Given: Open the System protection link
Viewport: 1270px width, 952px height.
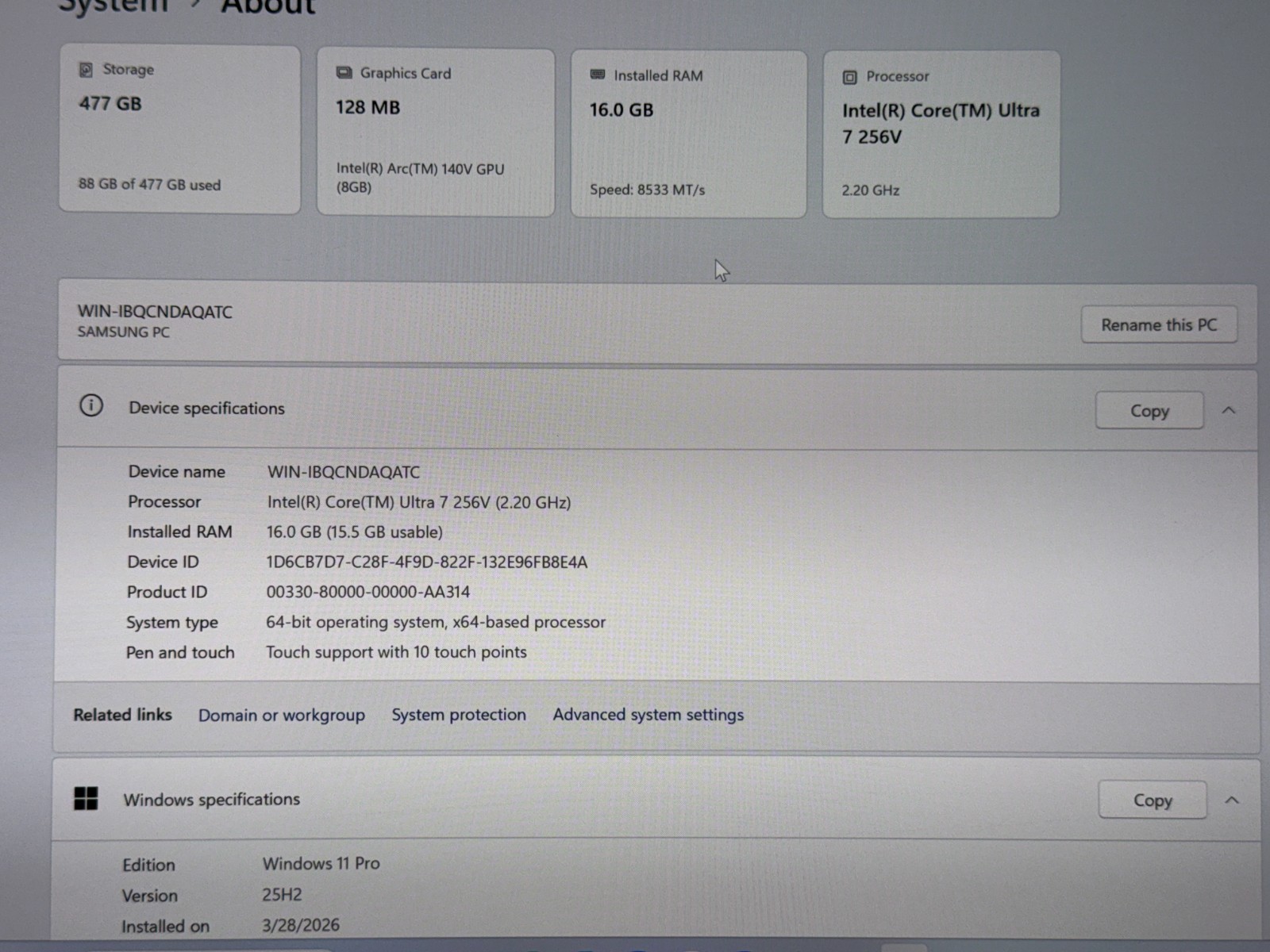Looking at the screenshot, I should [x=459, y=714].
